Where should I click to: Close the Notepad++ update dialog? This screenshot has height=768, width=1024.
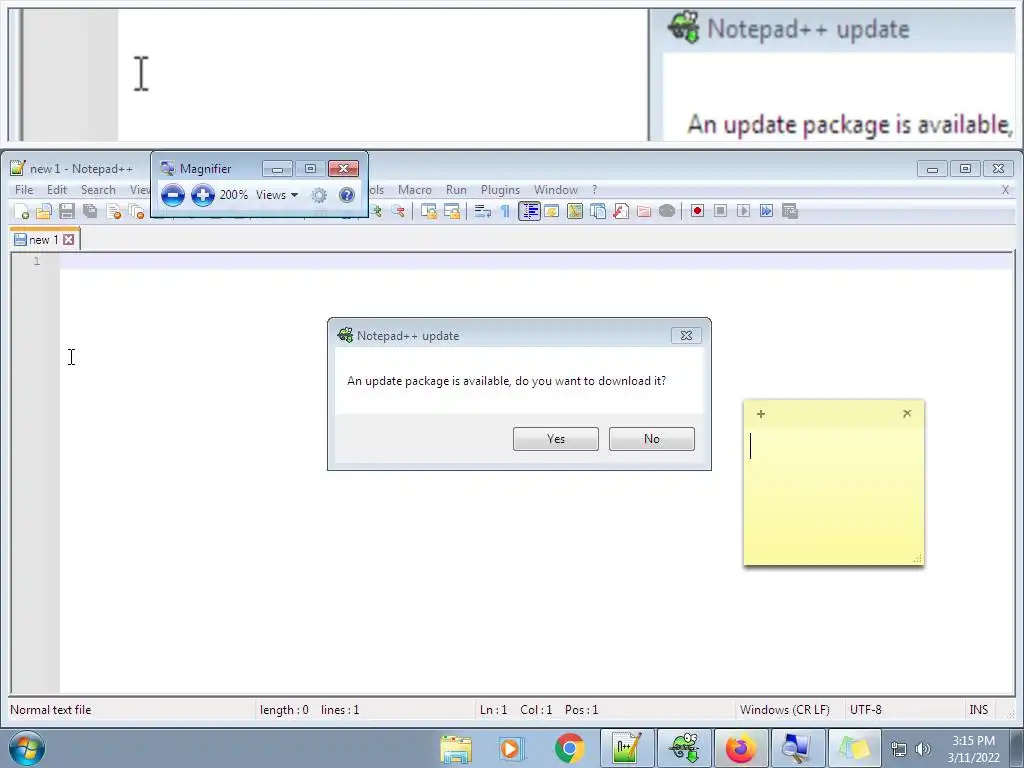[686, 335]
